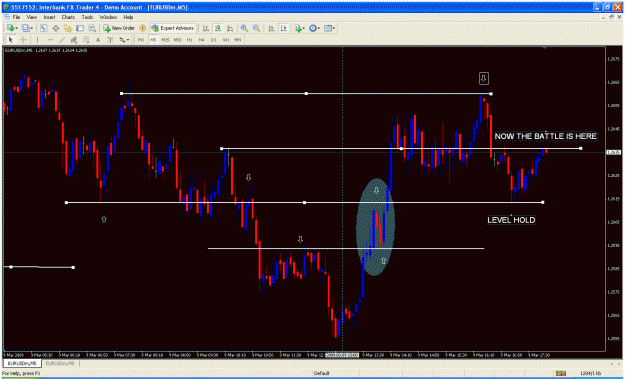Screen dimensions: 625x379
Task: Toggle the Data Window icon
Action: coord(55,28)
